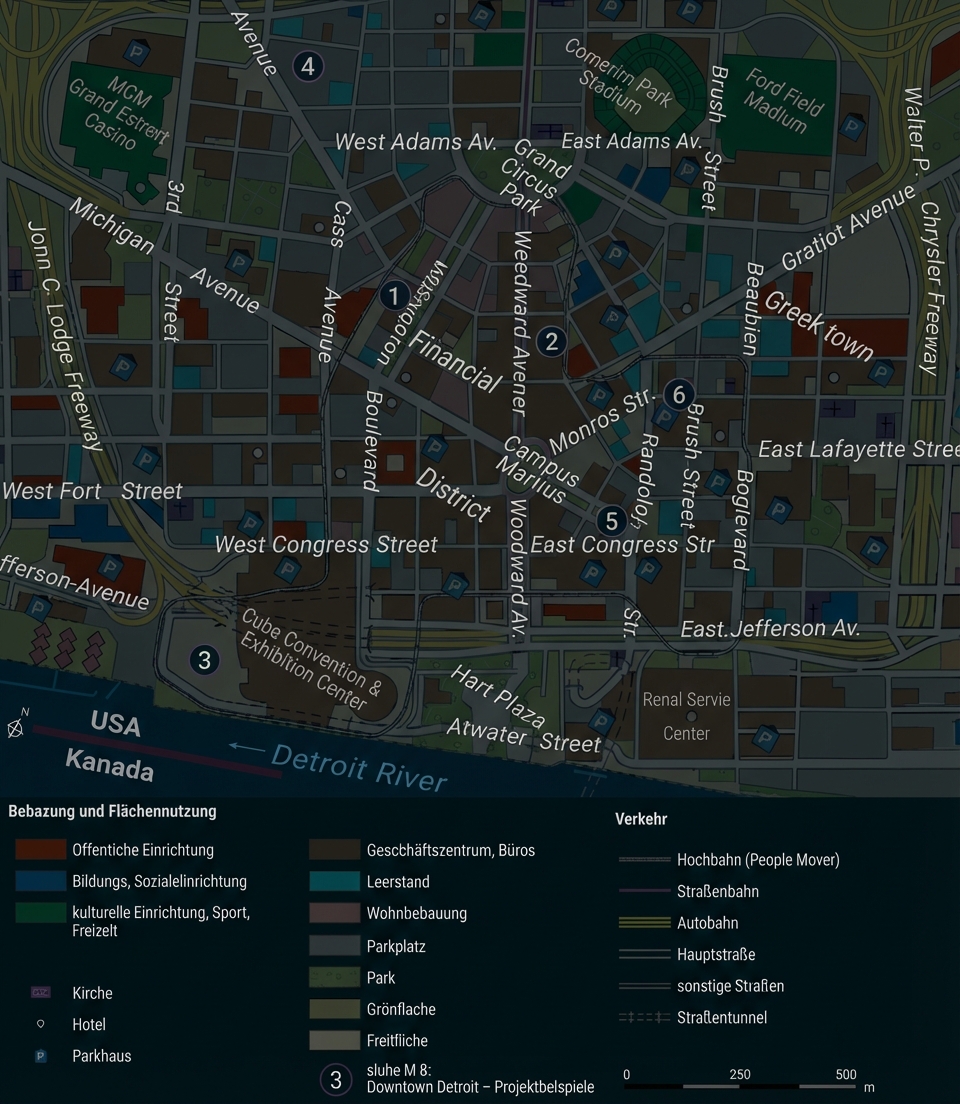Select the parking icon near Renal Servie Center
Screen dimensions: 960x1104
765,735
